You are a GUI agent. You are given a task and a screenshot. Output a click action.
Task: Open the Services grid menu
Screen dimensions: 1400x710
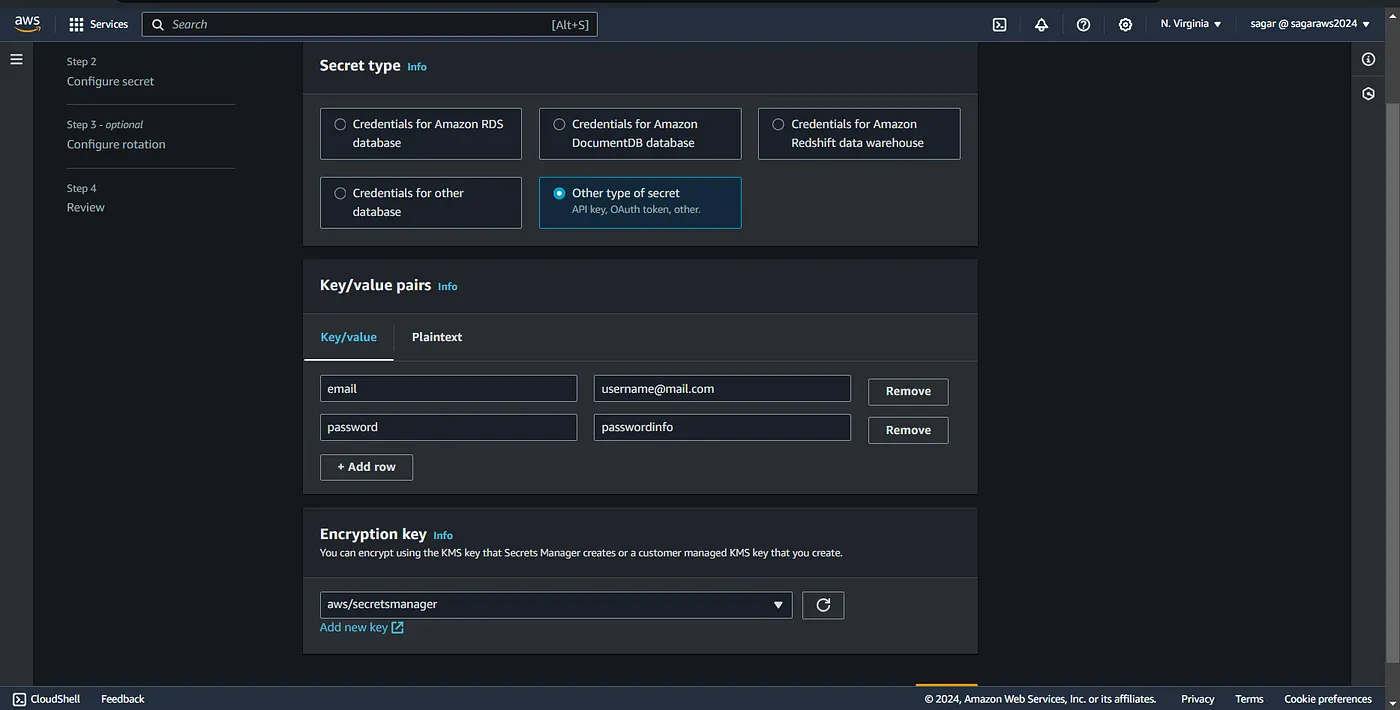(x=76, y=24)
